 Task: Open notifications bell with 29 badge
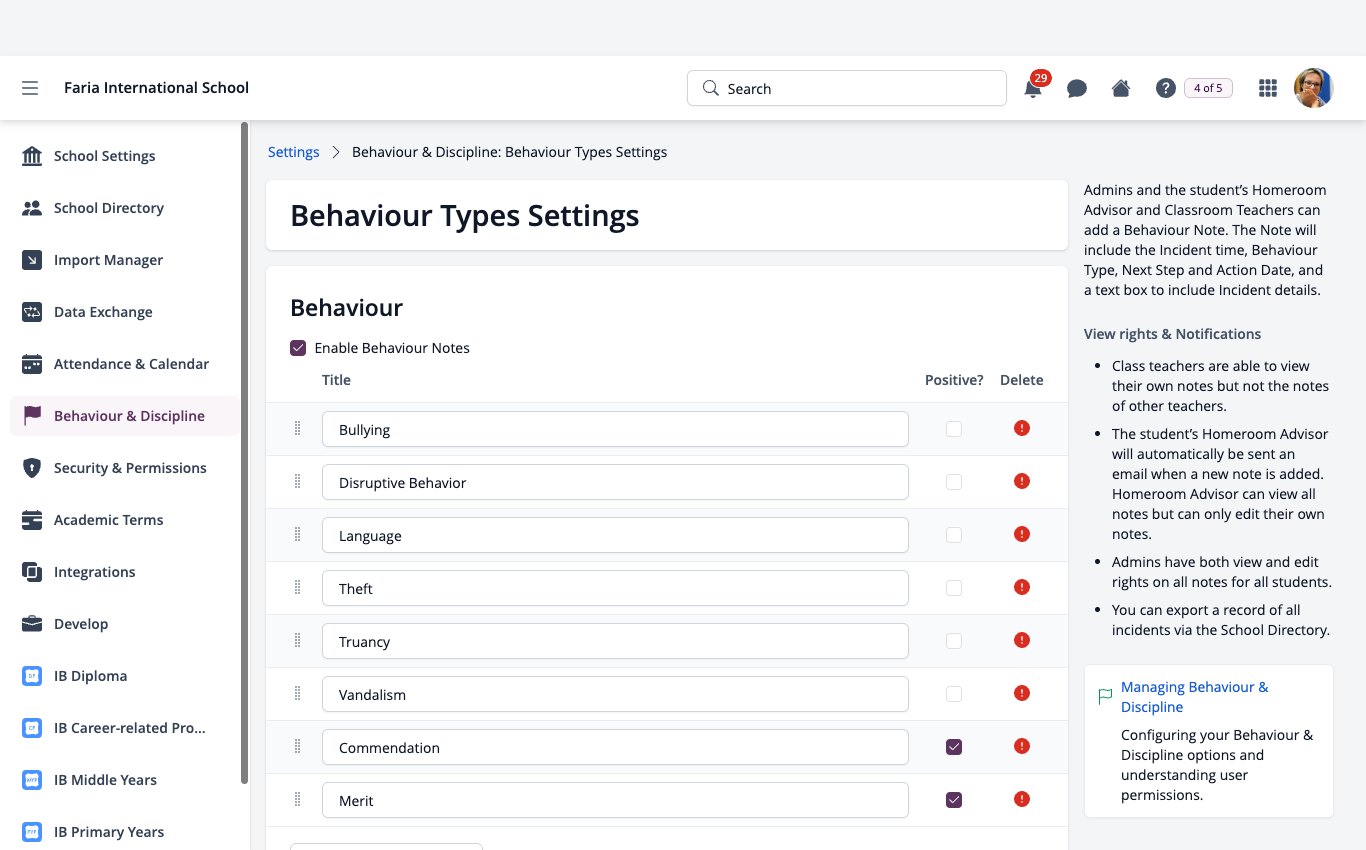click(x=1033, y=88)
